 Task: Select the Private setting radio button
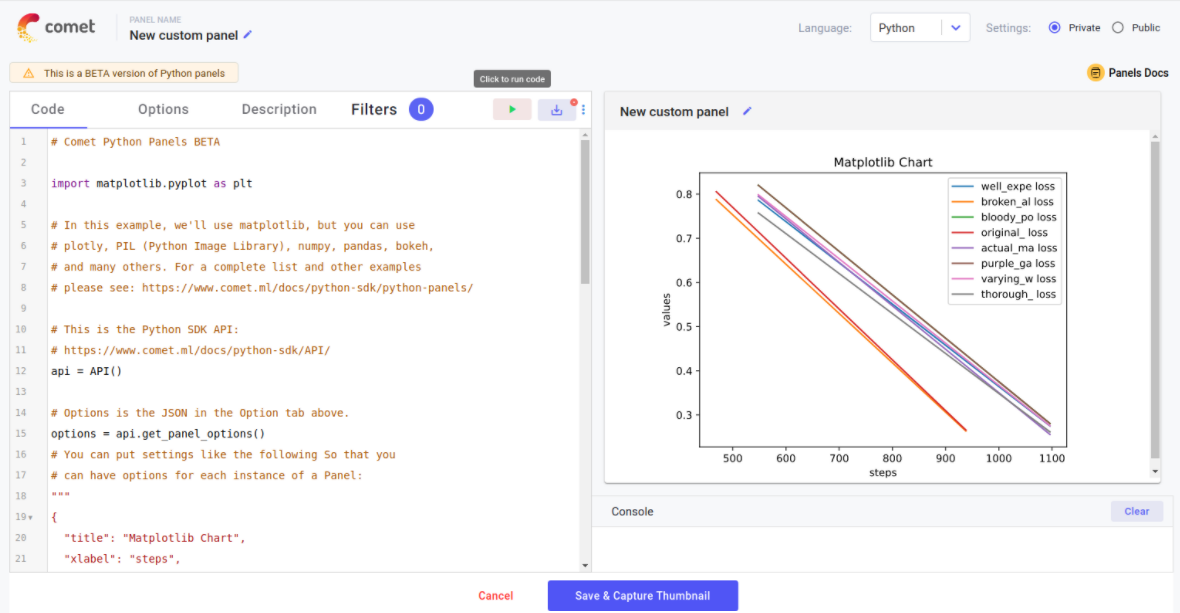click(1054, 28)
